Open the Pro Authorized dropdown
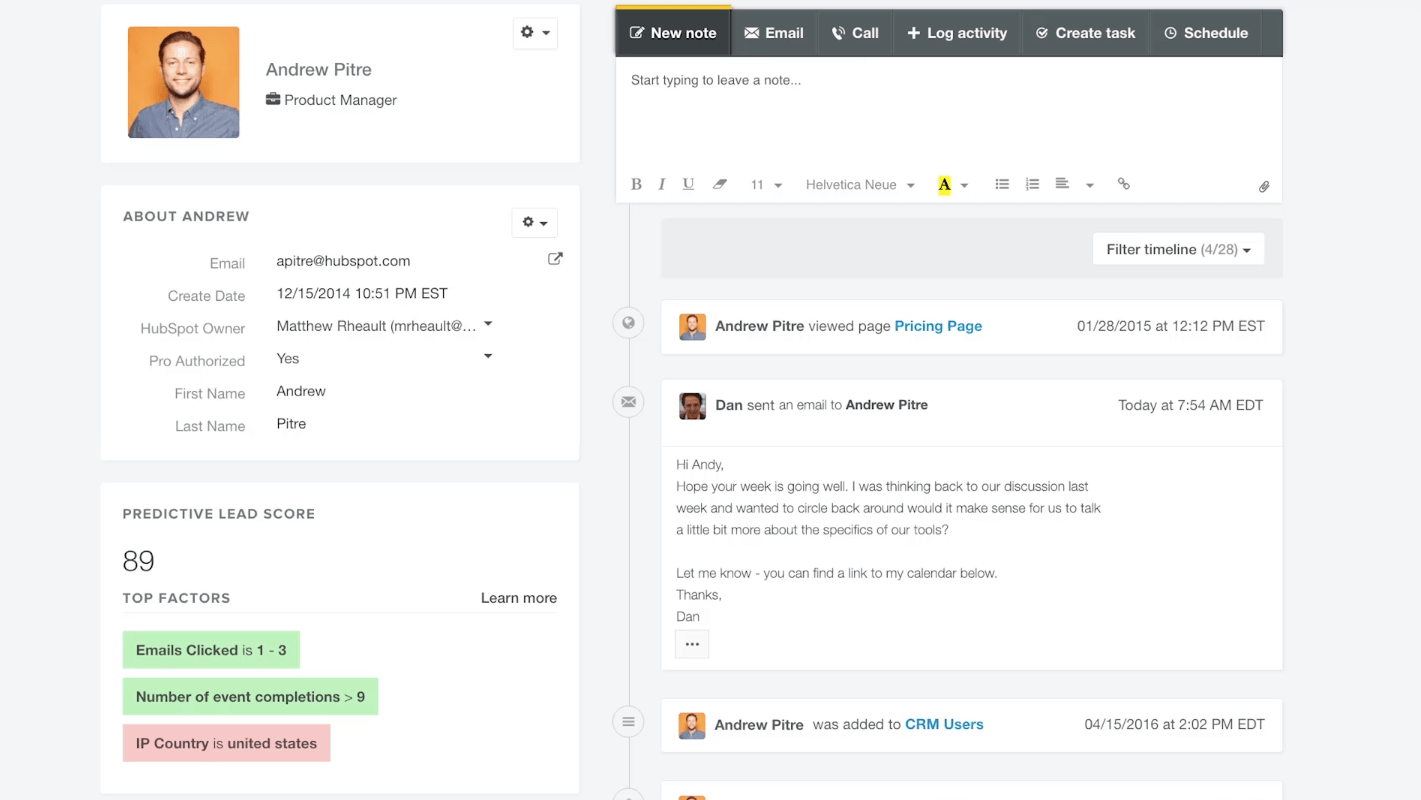The image size is (1421, 800). 488,356
